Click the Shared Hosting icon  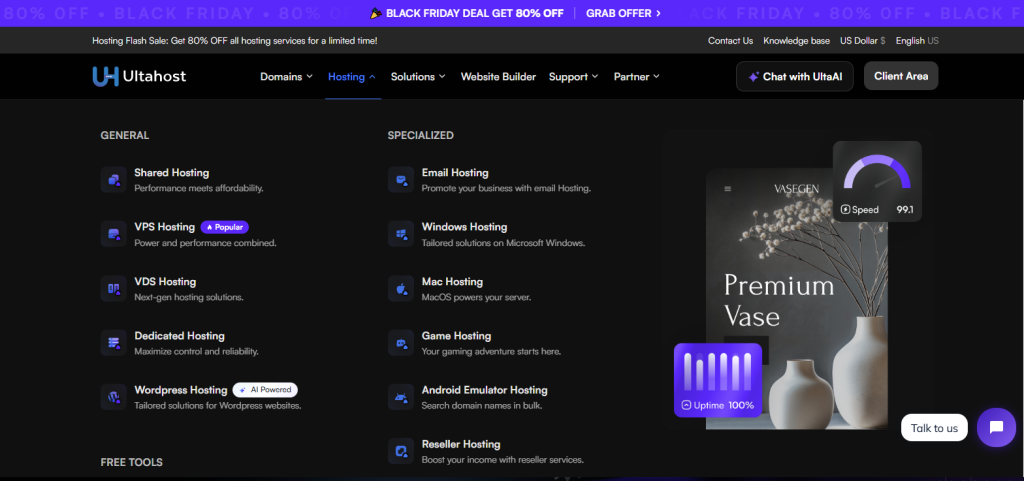pyautogui.click(x=114, y=179)
